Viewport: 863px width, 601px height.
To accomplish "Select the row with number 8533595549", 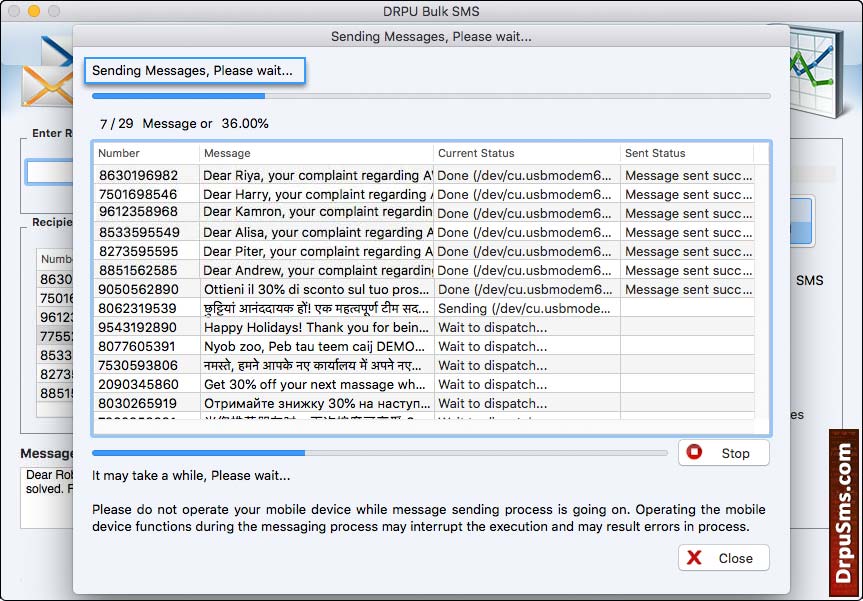I will coord(424,232).
